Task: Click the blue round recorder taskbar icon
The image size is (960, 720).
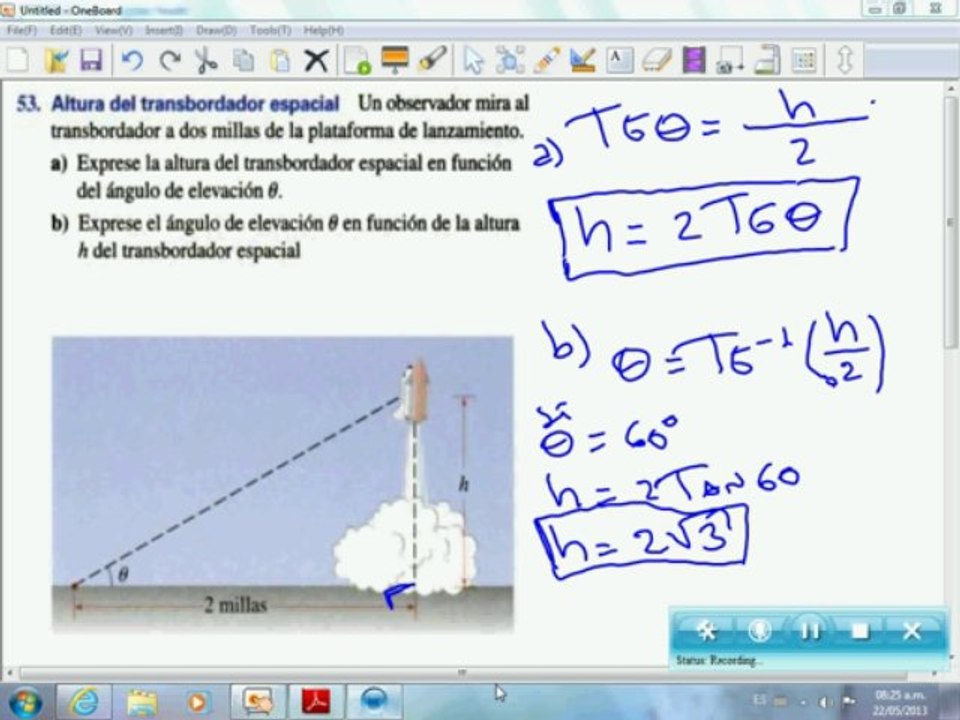Action: pos(373,702)
